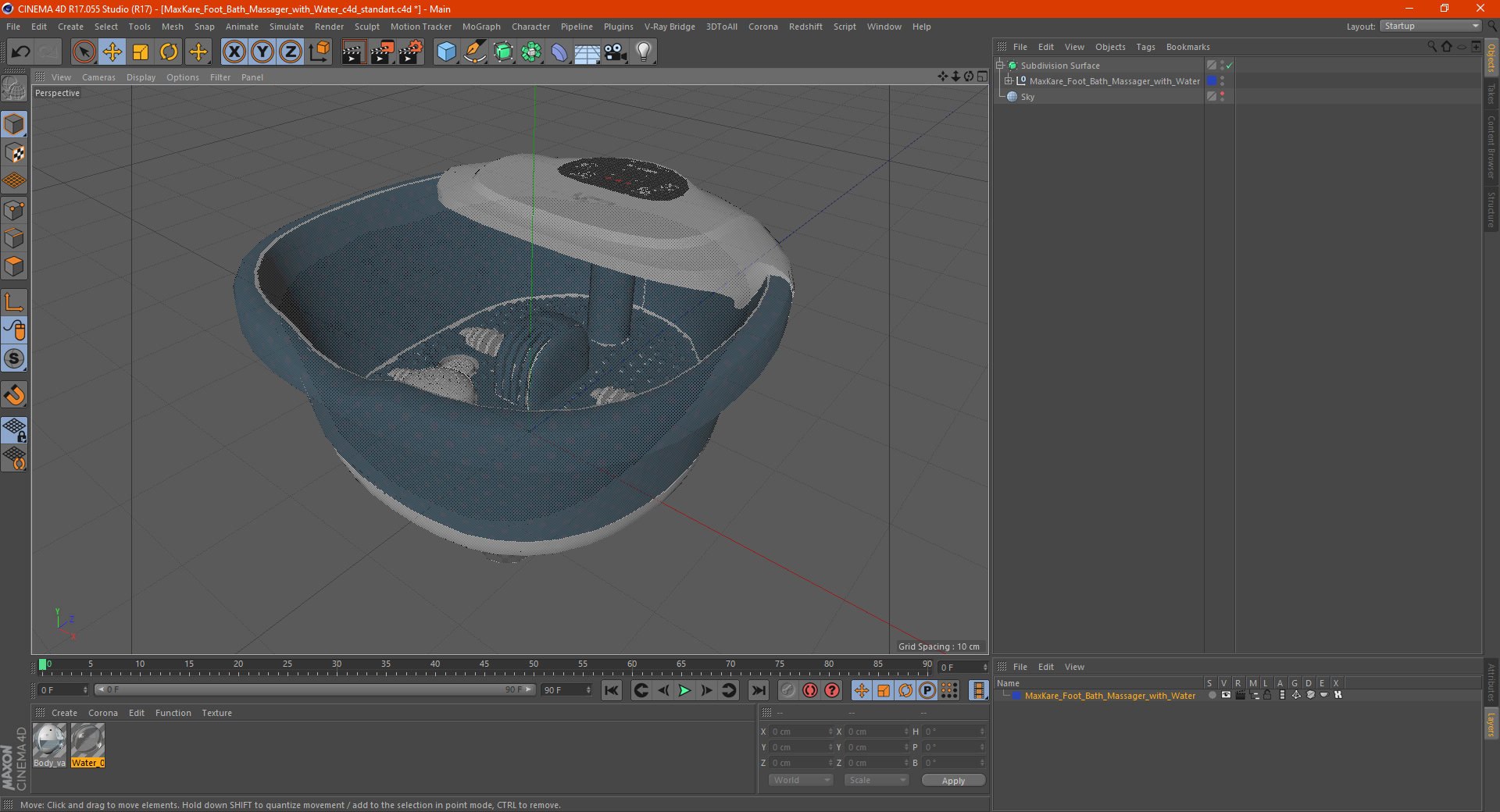Add a Camera object
The height and width of the screenshot is (812, 1500).
click(616, 52)
